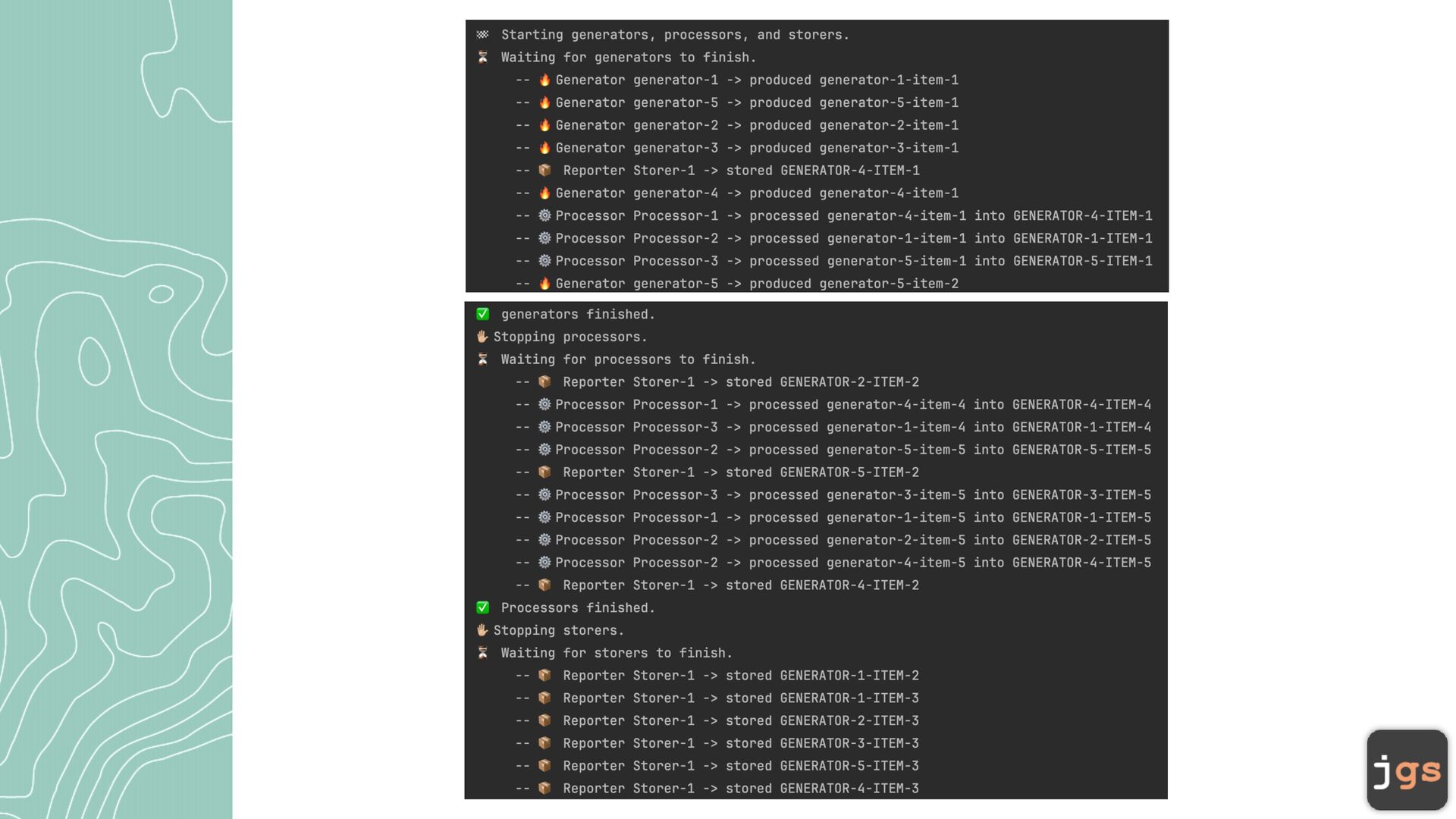1456x819 pixels.
Task: Click the hourglass icon beside Waiting for generators
Action: tap(482, 58)
